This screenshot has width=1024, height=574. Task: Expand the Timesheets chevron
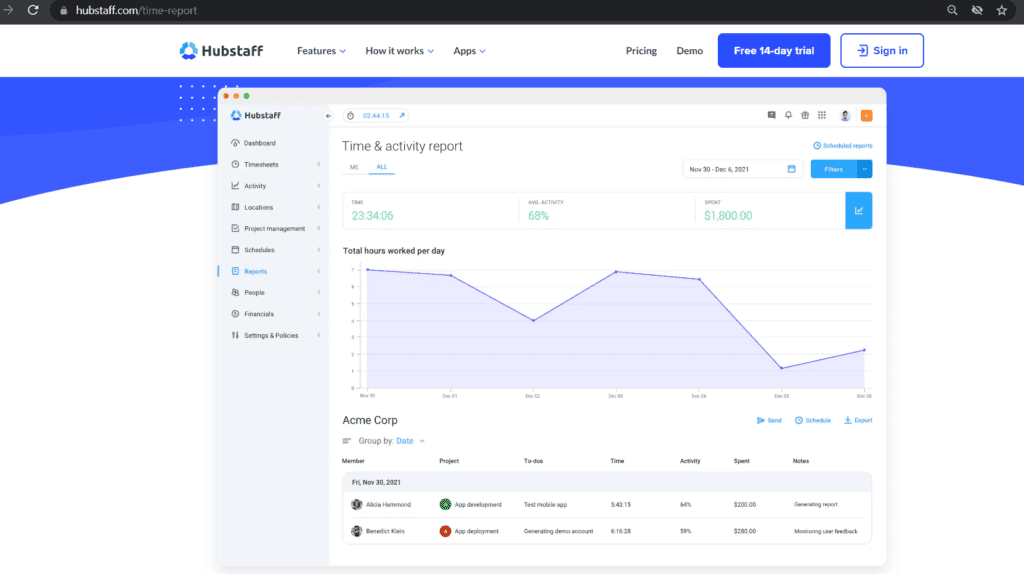[319, 165]
